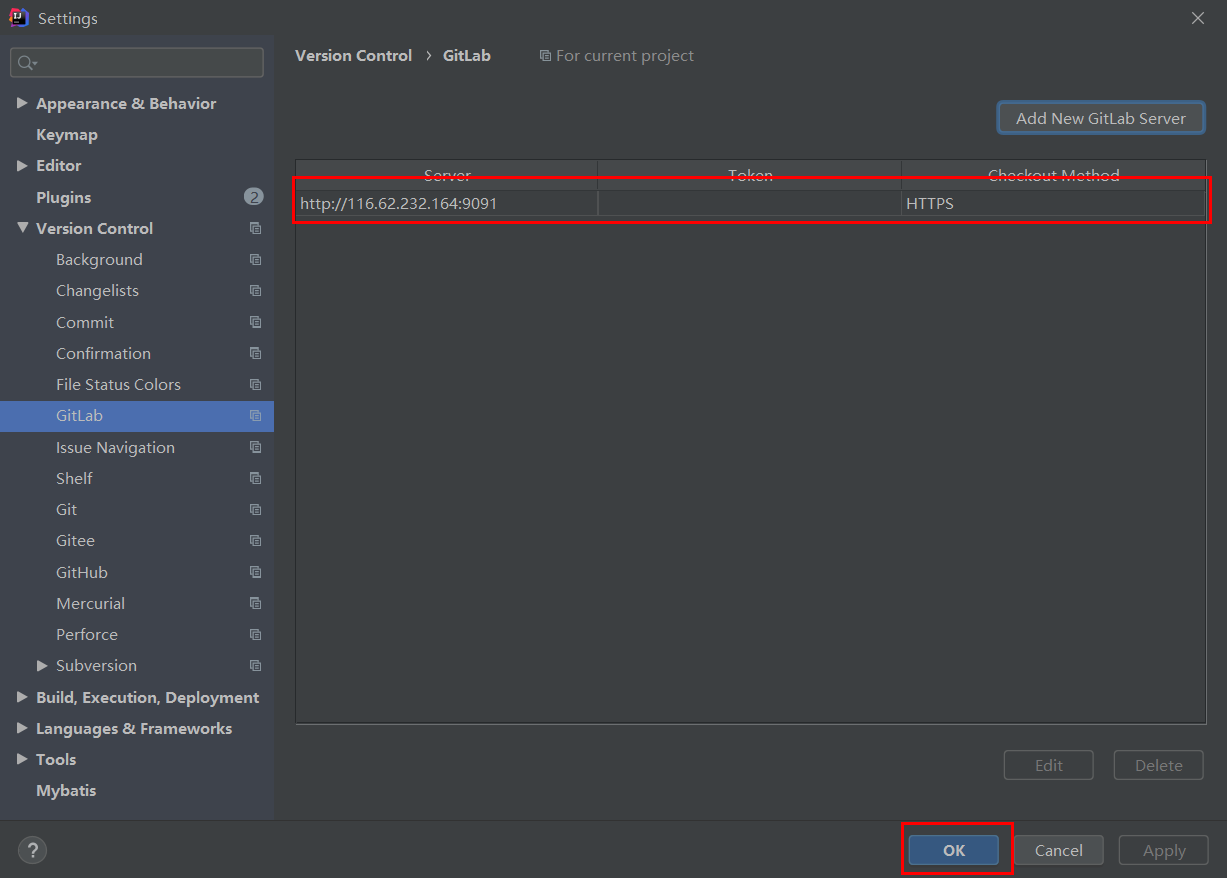1227x878 pixels.
Task: Click the Plugins update count badge
Action: click(253, 197)
